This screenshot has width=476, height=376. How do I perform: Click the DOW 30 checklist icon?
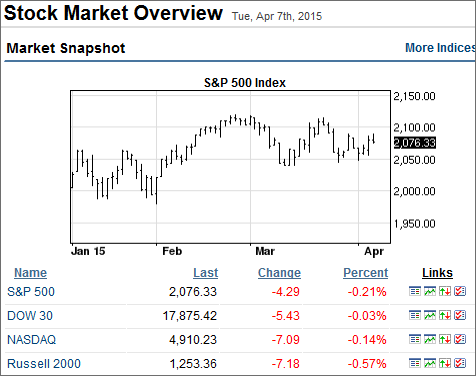[460, 315]
